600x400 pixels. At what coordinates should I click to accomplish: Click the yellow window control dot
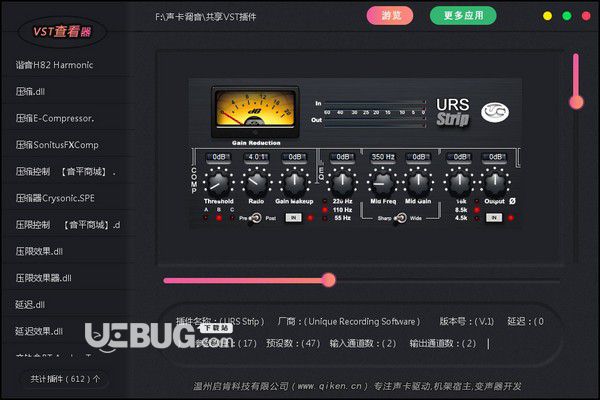pos(548,16)
